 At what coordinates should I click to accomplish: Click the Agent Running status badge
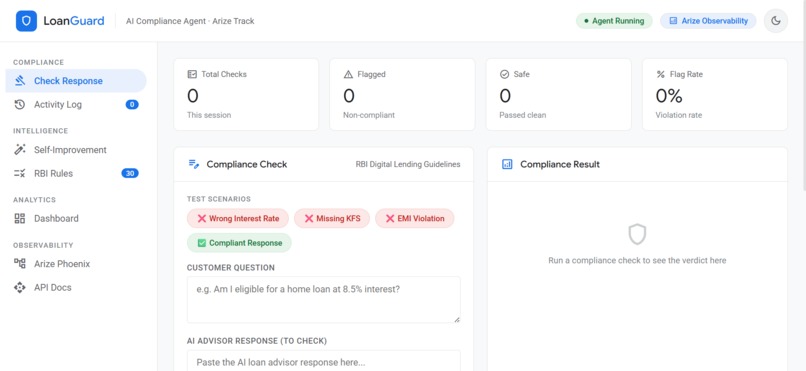(614, 21)
